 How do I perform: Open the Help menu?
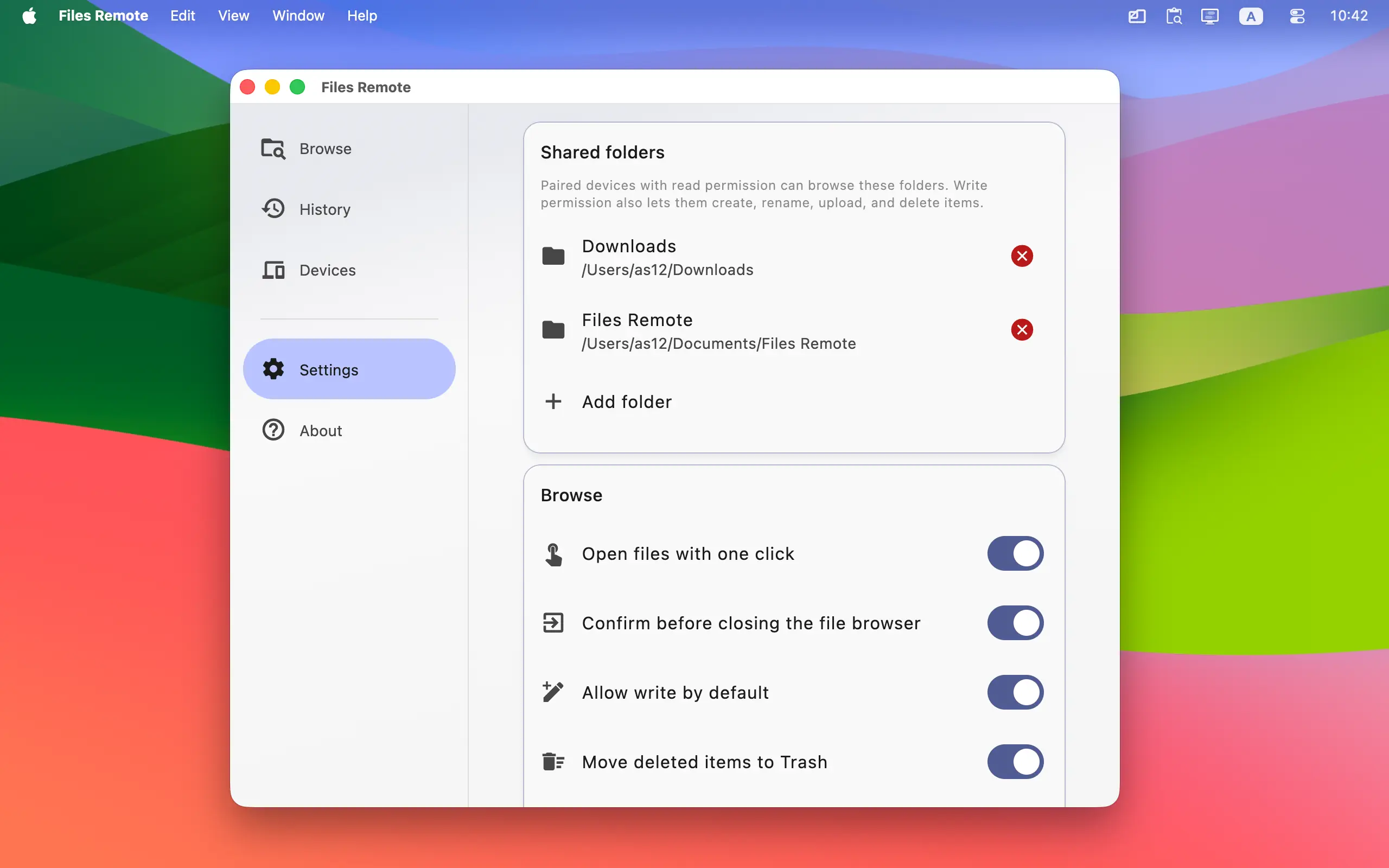(362, 16)
